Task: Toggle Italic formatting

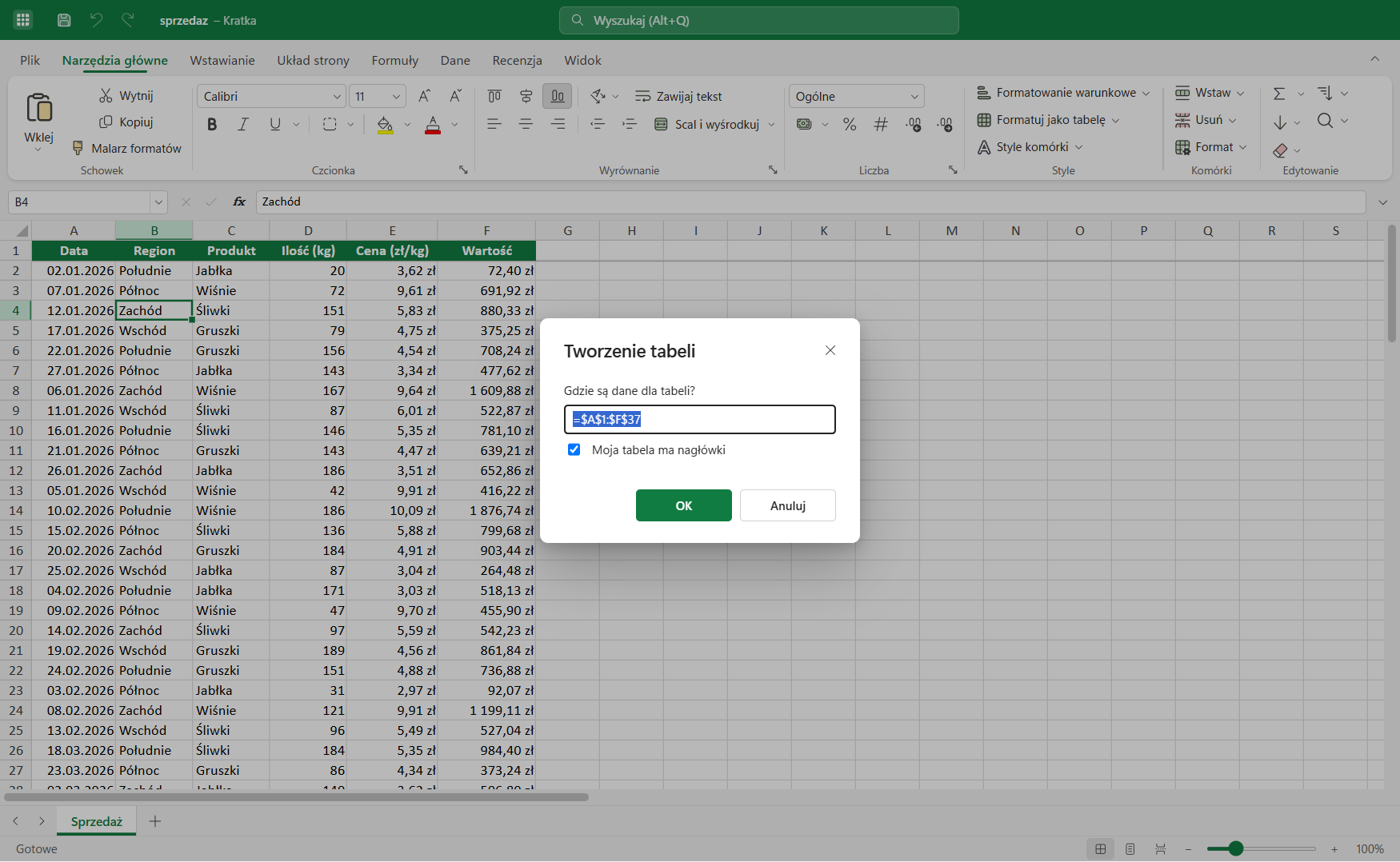Action: pyautogui.click(x=243, y=124)
